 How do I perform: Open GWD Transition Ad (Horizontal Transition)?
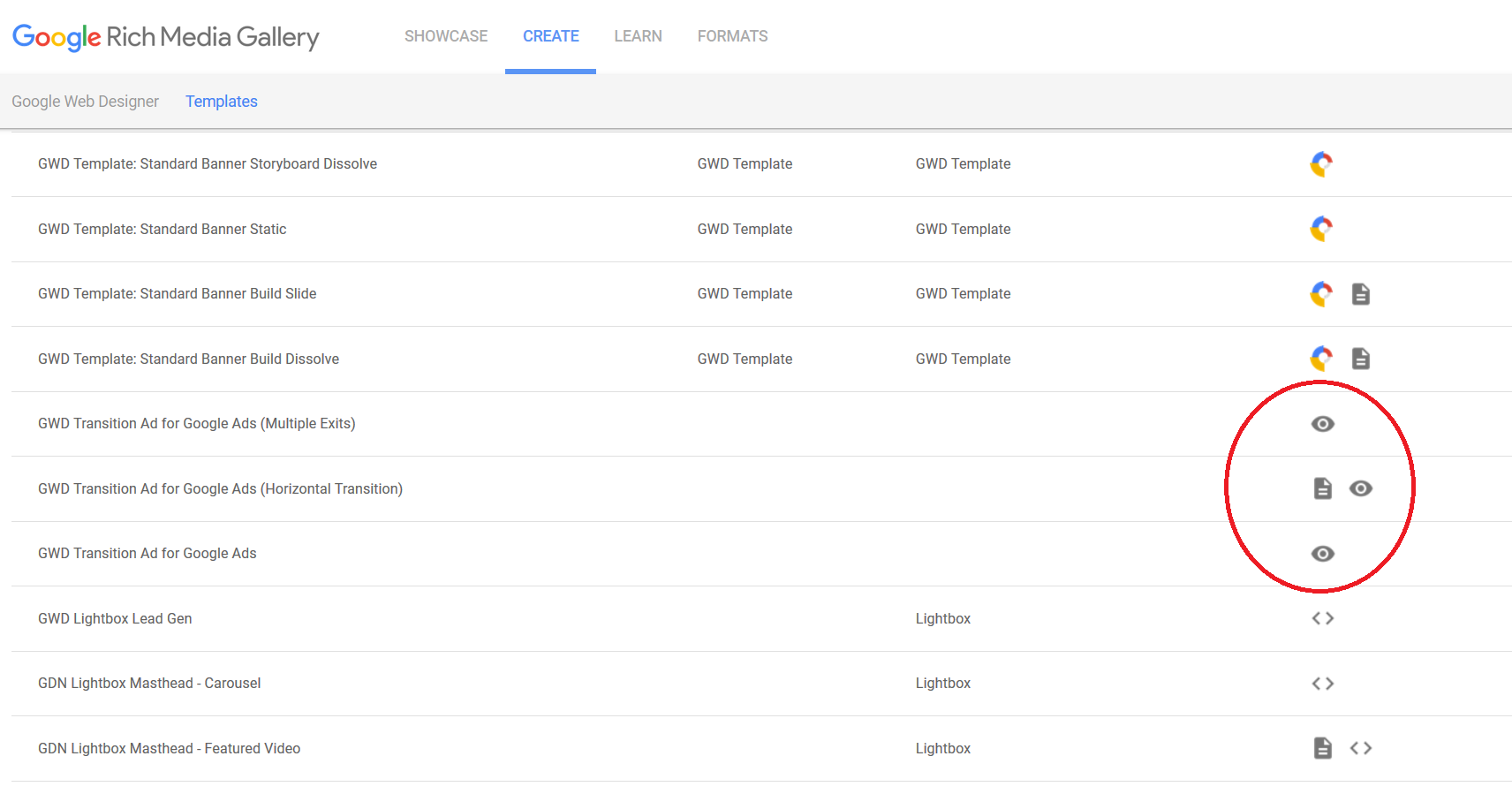click(x=221, y=489)
